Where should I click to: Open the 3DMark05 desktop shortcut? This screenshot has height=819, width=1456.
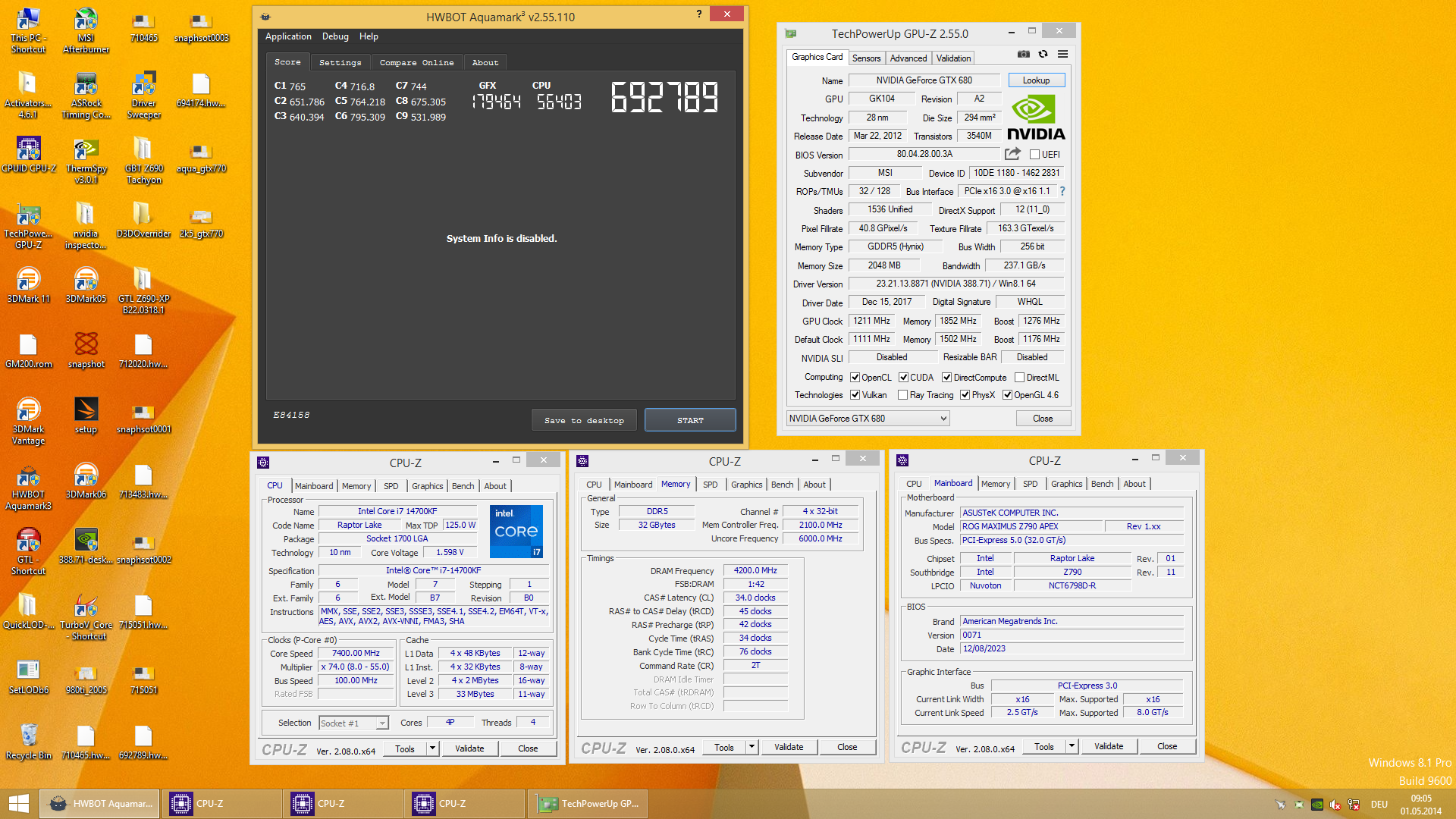click(86, 286)
